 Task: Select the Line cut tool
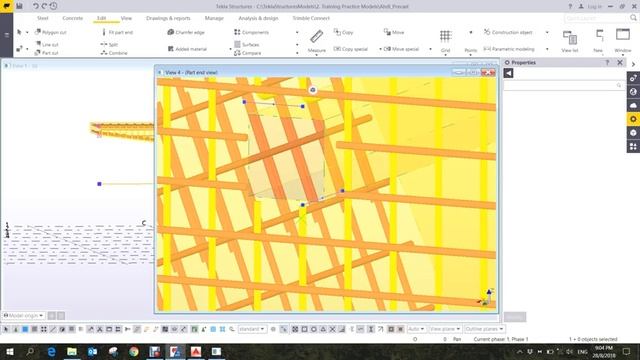47,44
